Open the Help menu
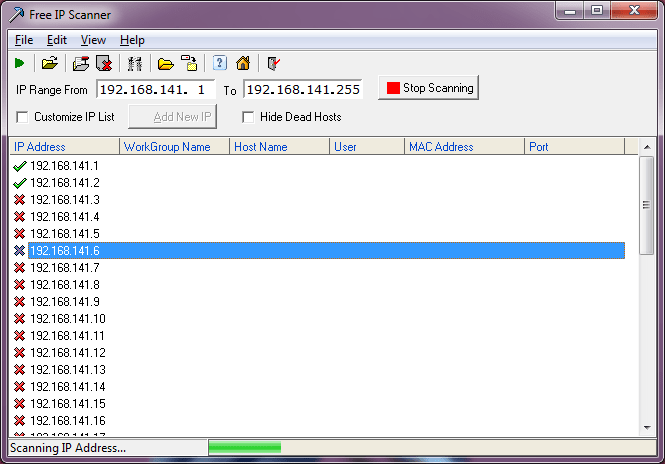665x464 pixels. click(132, 40)
